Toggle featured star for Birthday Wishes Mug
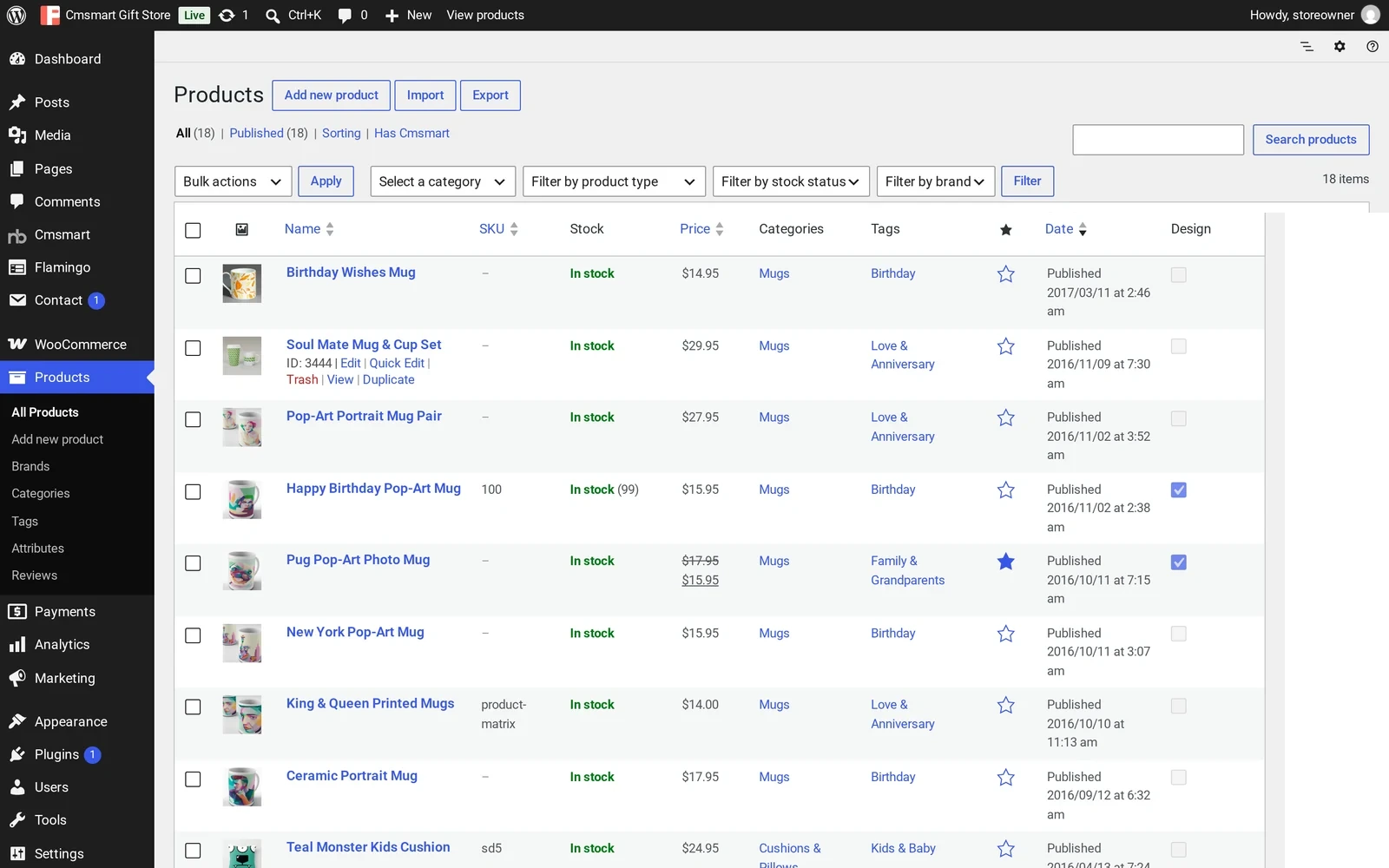Image resolution: width=1389 pixels, height=868 pixels. 1005,274
